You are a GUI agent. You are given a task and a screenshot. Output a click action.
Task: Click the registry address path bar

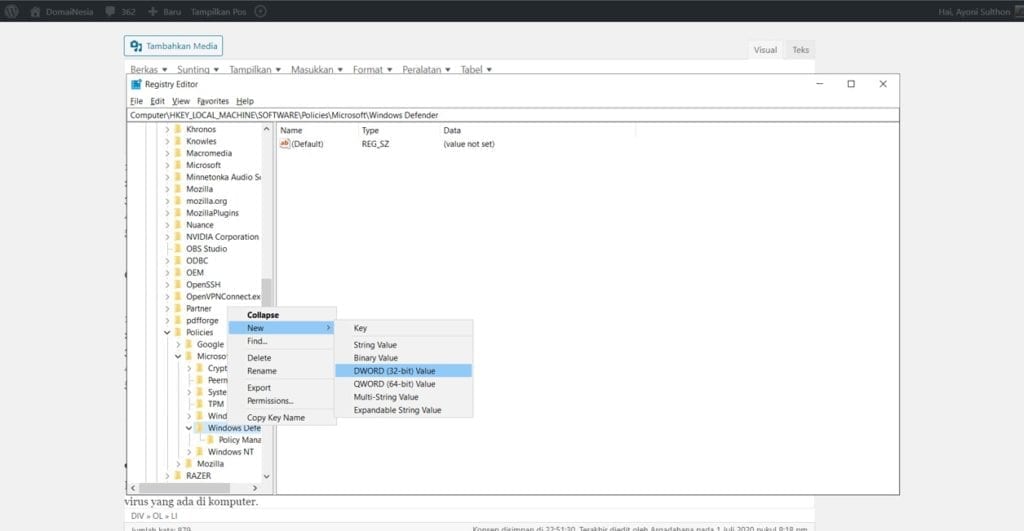(500, 116)
